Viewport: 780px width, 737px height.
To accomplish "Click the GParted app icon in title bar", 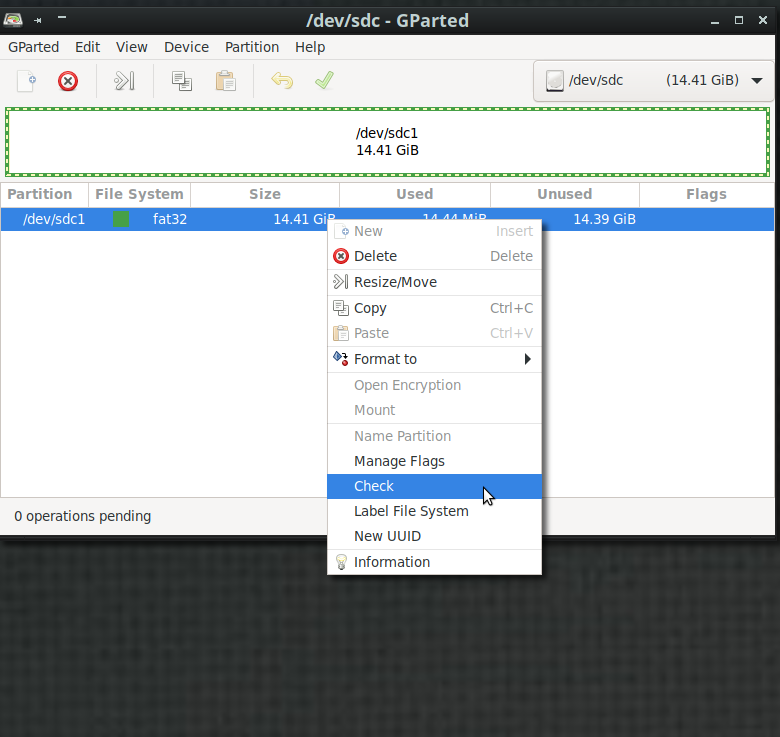I will click(x=13, y=20).
